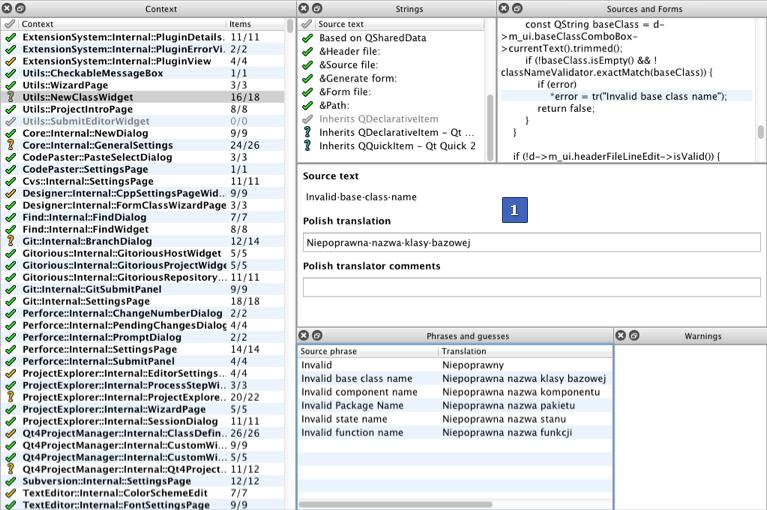This screenshot has width=767, height=510.
Task: Toggle checkmark for 'Based on QSharedData' string
Action: [308, 38]
